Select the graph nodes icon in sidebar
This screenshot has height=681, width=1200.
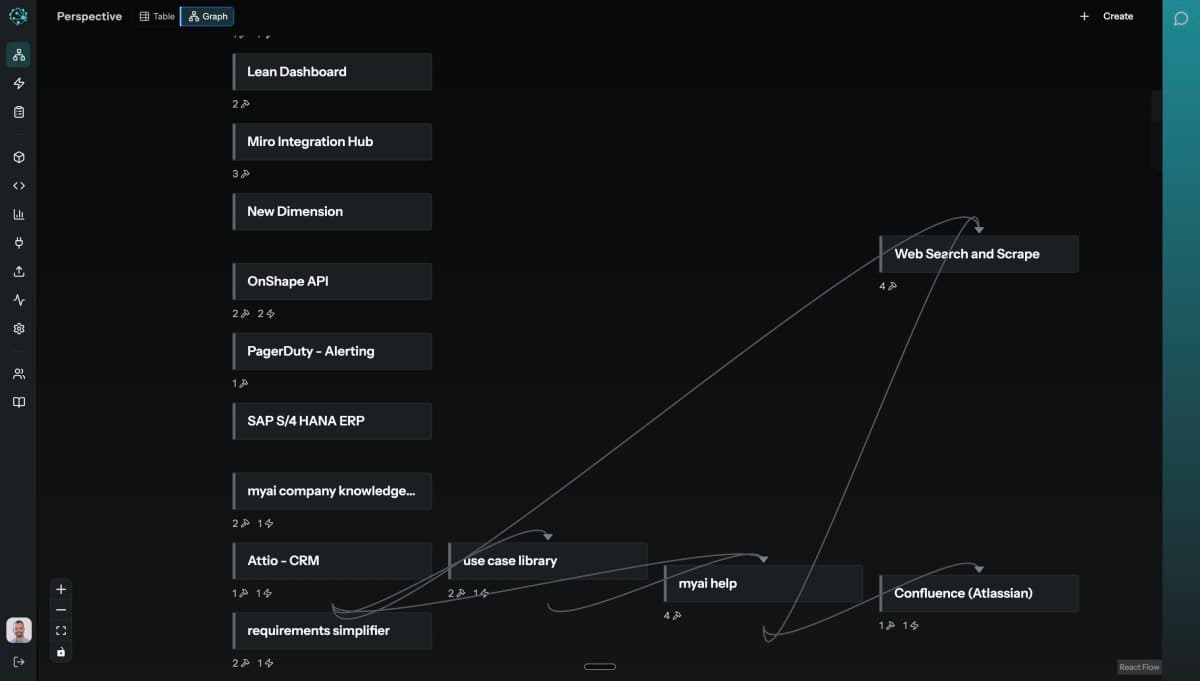pyautogui.click(x=18, y=55)
